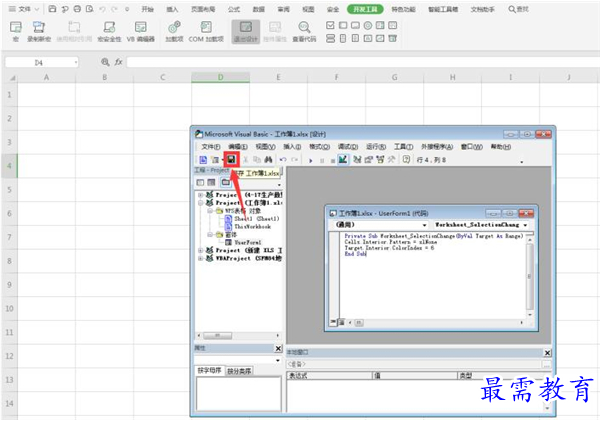Insert a checkbox control from the ribbon
The image size is (602, 421).
pos(330,25)
